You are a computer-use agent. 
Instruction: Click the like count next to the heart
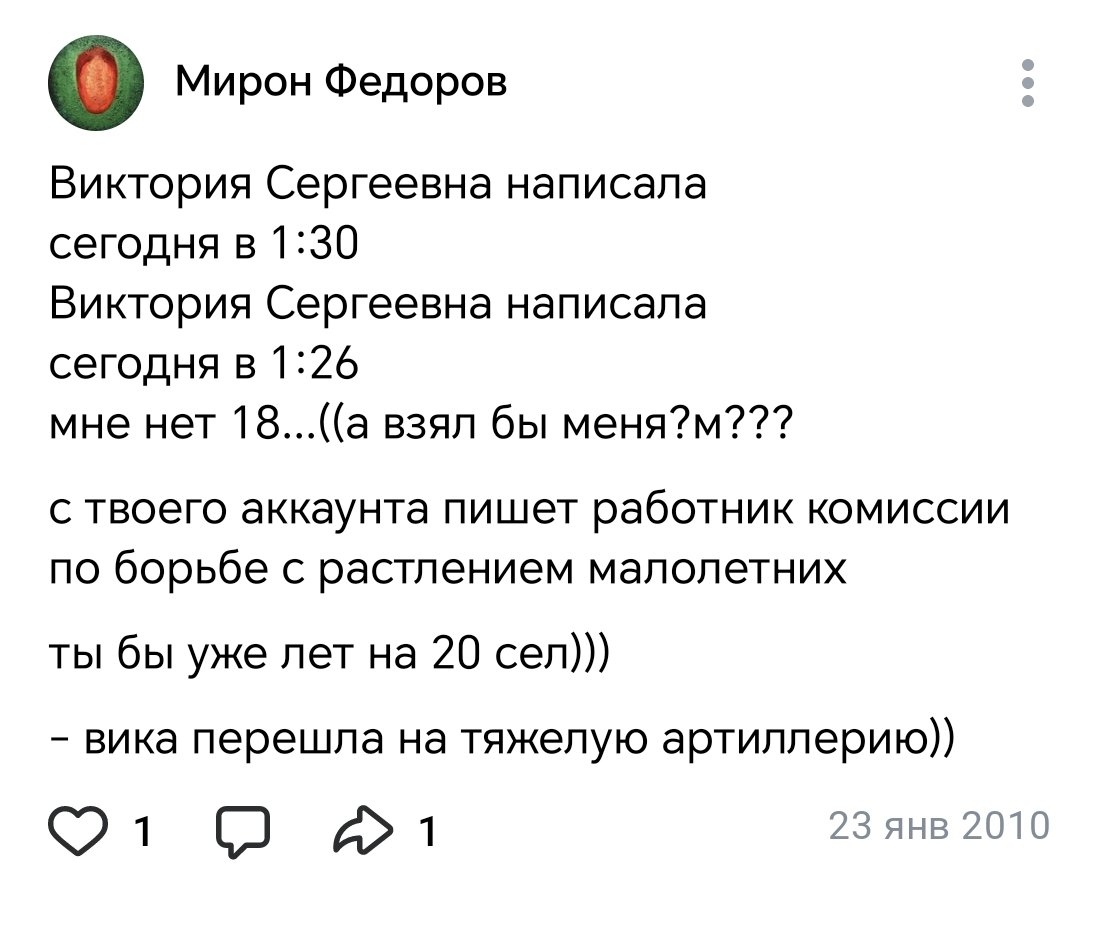pos(143,832)
